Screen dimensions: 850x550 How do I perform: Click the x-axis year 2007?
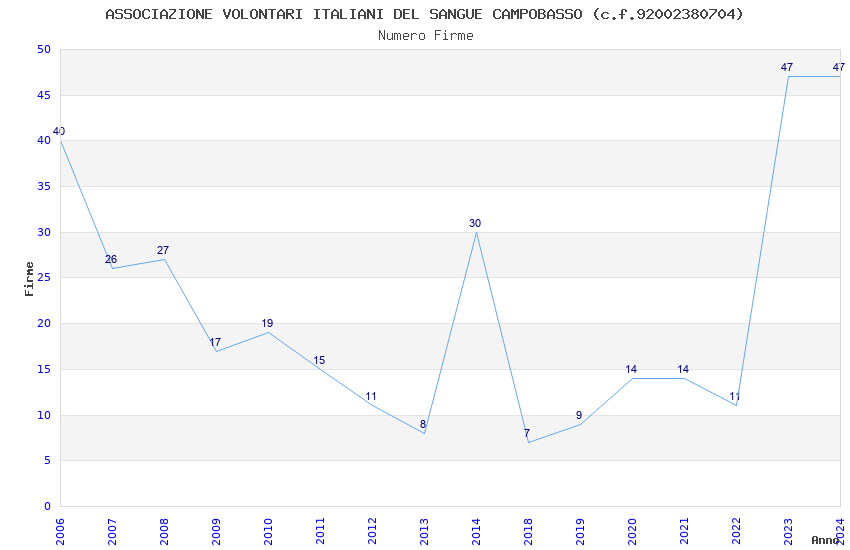tap(112, 531)
